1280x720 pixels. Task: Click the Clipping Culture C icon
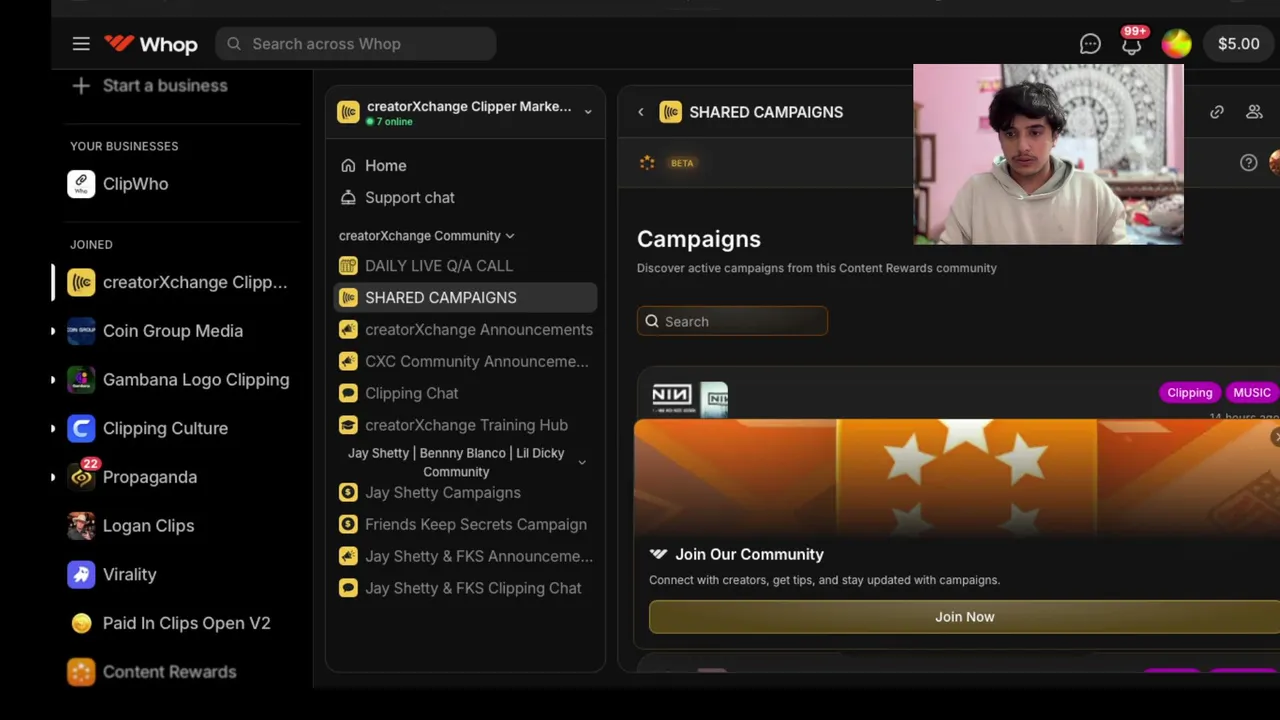click(81, 428)
